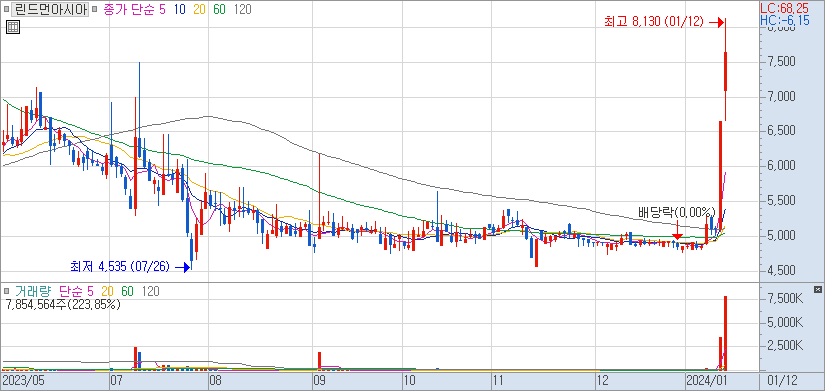Image resolution: width=825 pixels, height=391 pixels.
Task: Click the 5,500 price axis label
Action: [781, 201]
